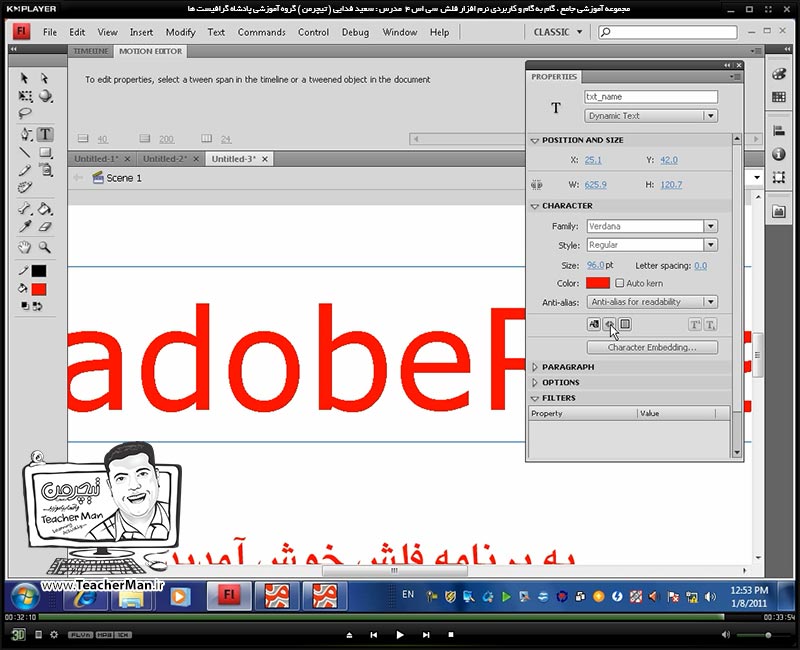Collapse the Filters section
The image size is (800, 650).
coord(535,398)
